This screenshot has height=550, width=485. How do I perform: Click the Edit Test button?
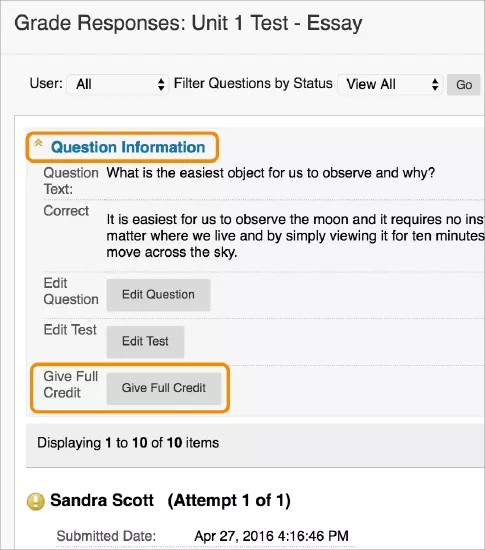point(145,342)
